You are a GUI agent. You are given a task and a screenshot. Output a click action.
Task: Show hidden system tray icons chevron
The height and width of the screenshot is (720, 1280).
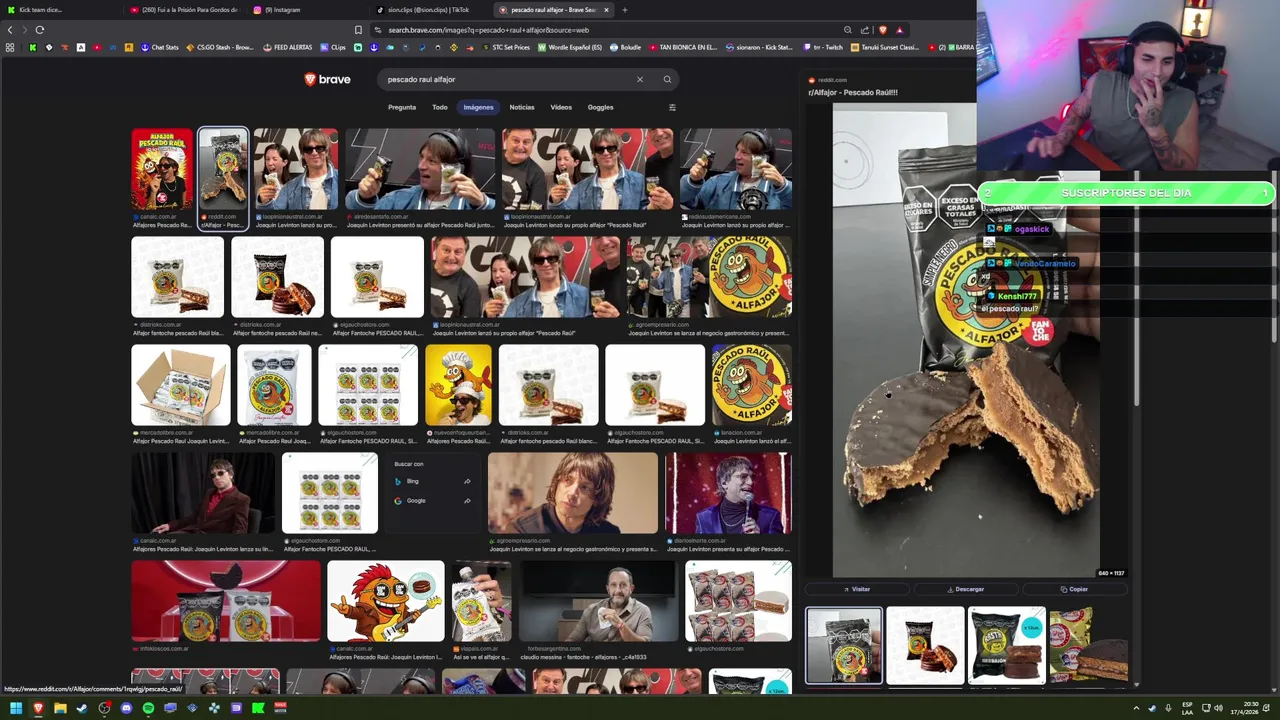point(1136,708)
